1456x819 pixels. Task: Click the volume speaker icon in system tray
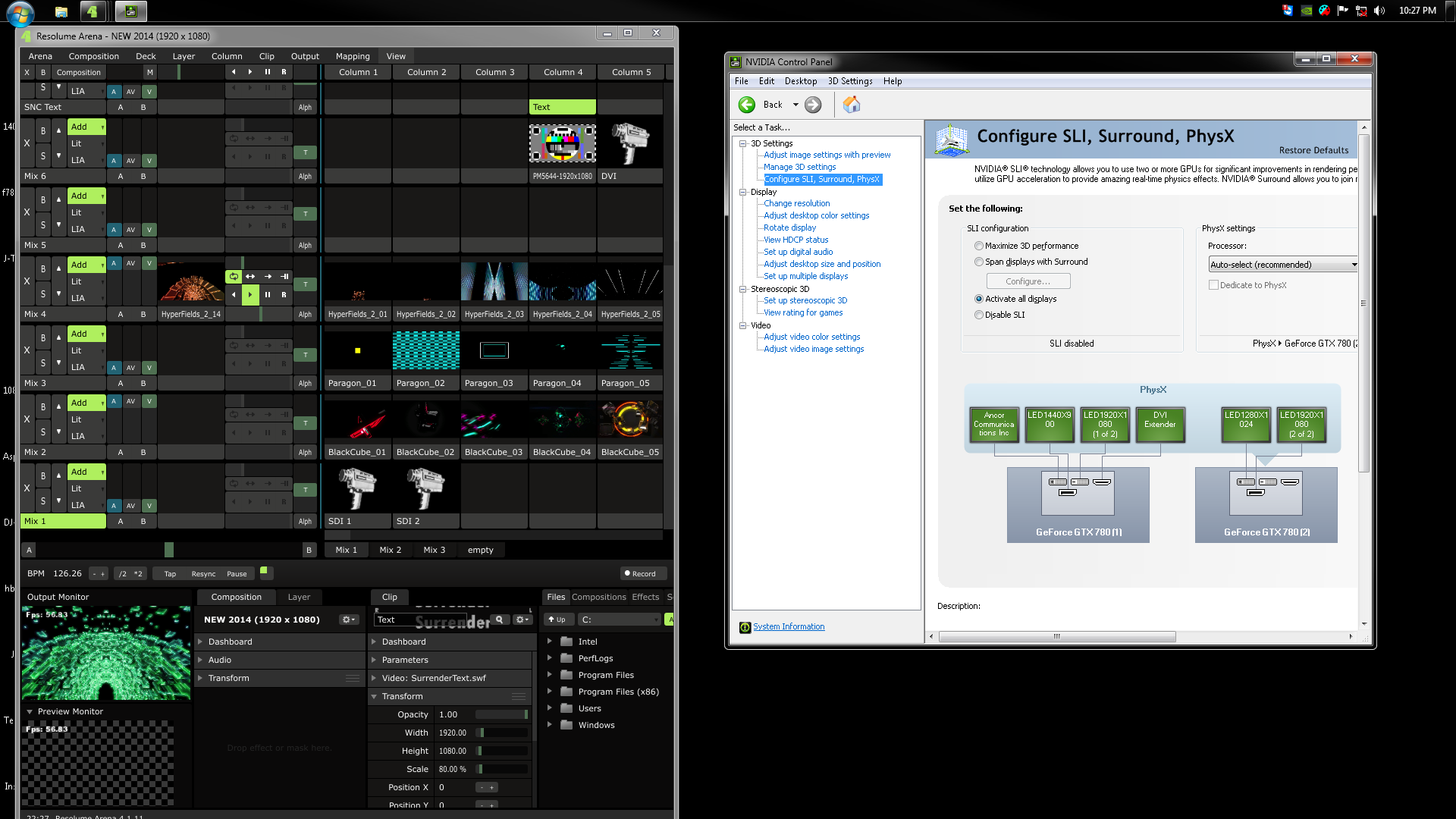pyautogui.click(x=1379, y=11)
